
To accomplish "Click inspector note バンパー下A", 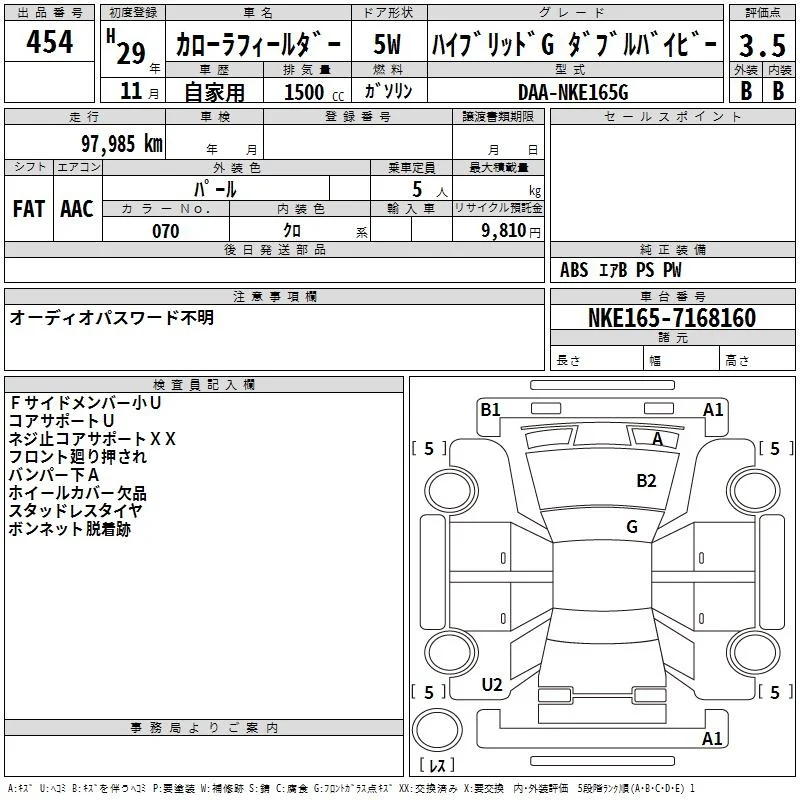I will 54,474.
